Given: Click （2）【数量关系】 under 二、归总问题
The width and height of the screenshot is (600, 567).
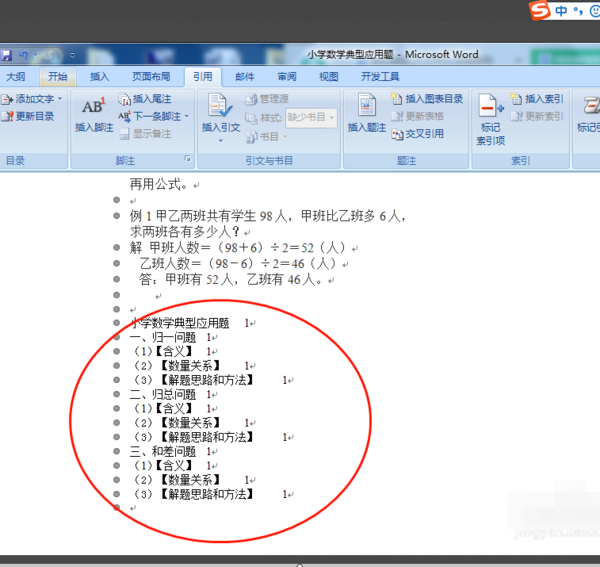Looking at the screenshot, I should (x=176, y=423).
